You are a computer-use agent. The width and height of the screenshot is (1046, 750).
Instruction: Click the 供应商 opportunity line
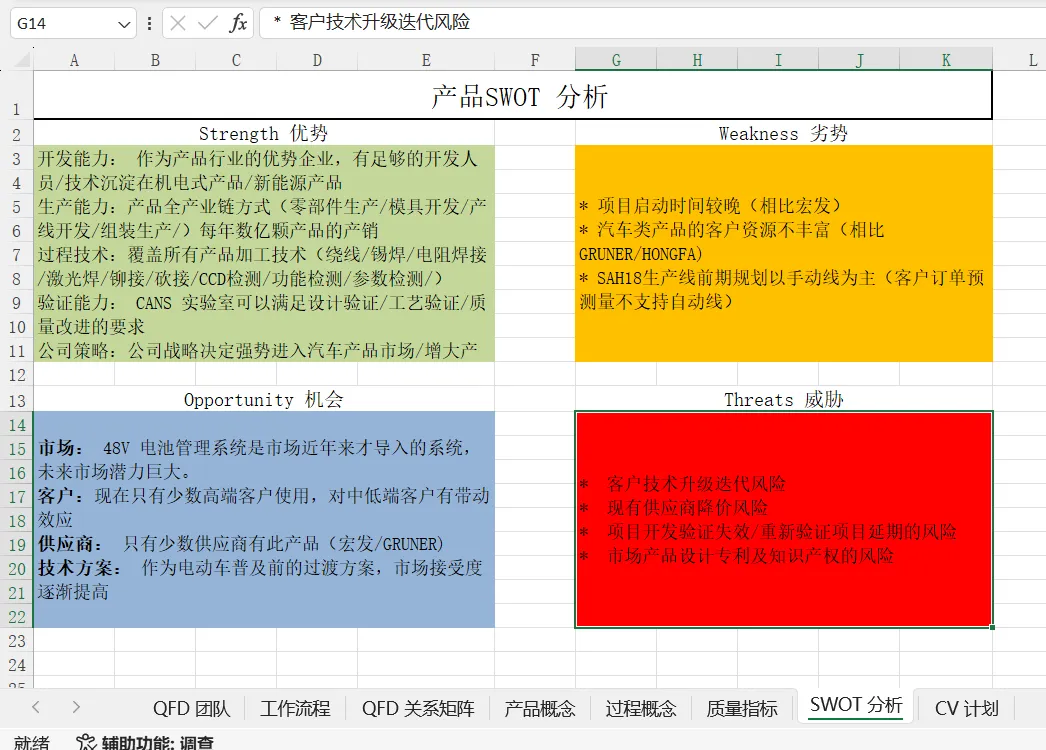coord(241,544)
